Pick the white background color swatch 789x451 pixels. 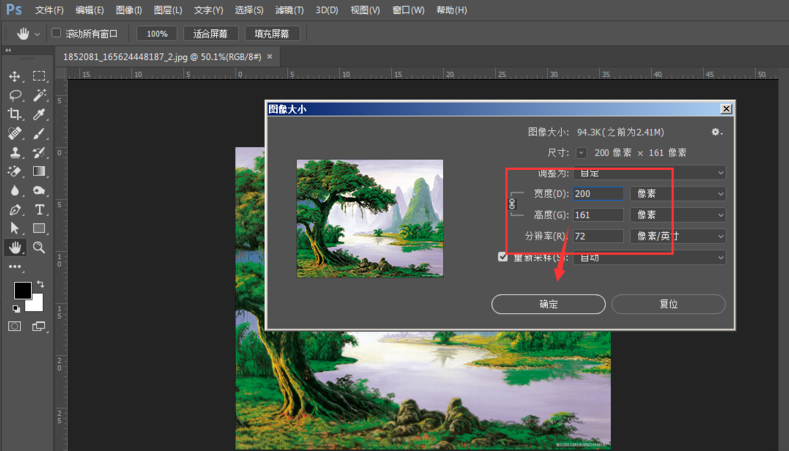point(36,304)
